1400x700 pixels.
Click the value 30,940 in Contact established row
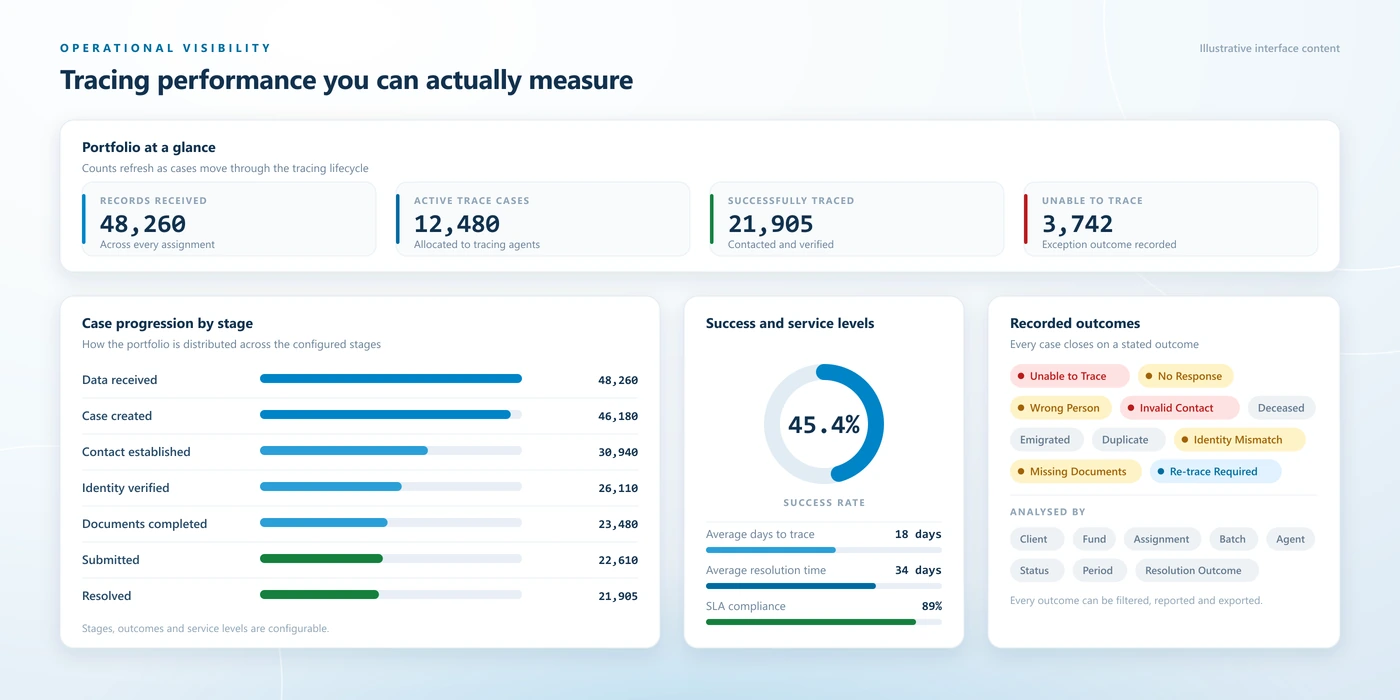click(x=618, y=452)
